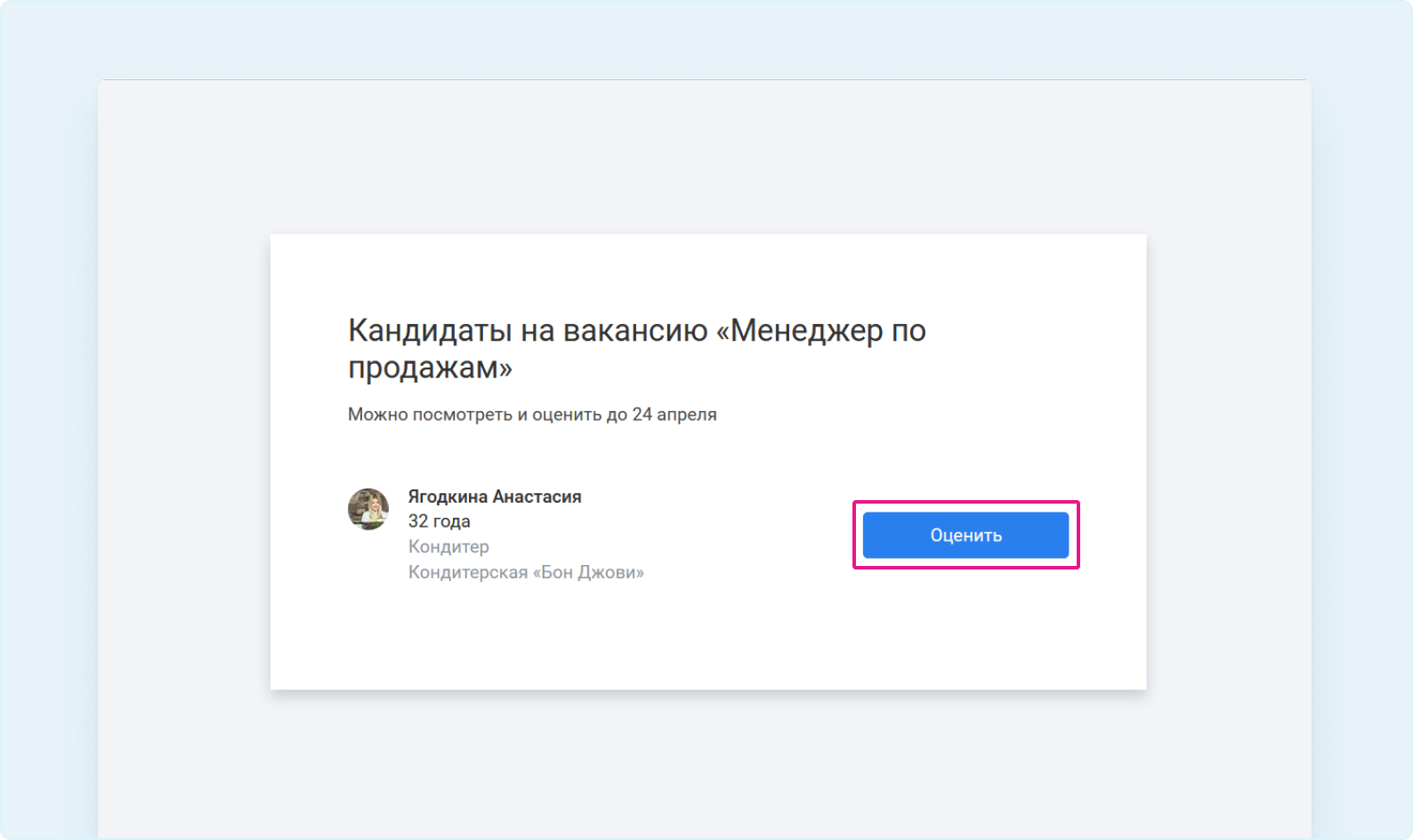Click the deadline note до 24 апреля
Image resolution: width=1413 pixels, height=840 pixels.
click(x=661, y=415)
